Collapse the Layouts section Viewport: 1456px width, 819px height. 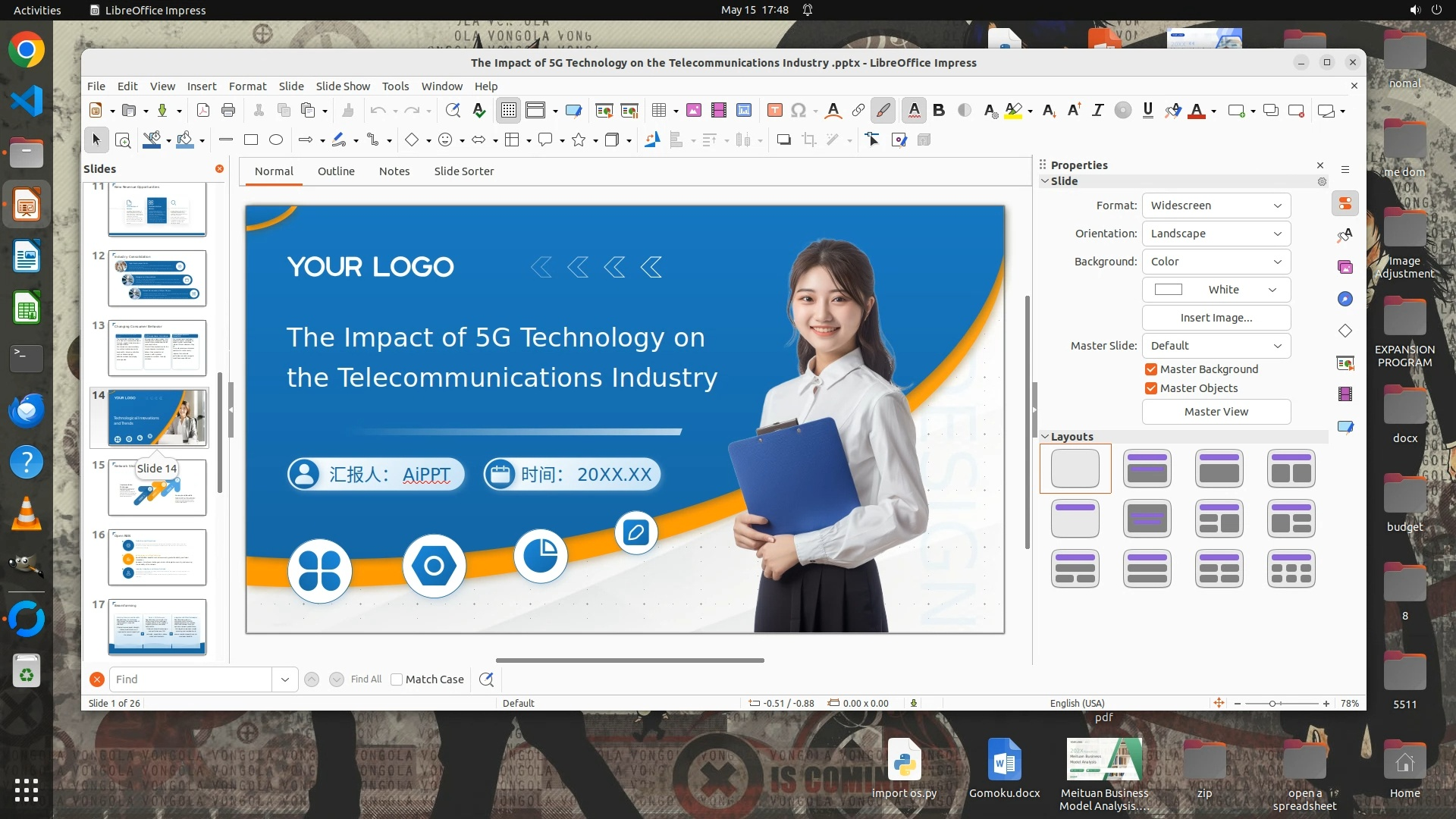(1045, 437)
